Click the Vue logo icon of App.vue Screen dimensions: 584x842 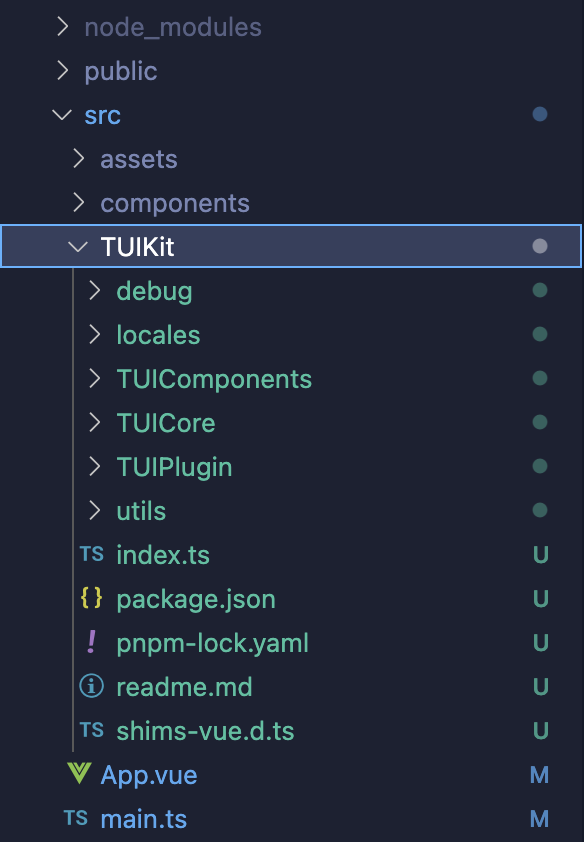pos(79,773)
